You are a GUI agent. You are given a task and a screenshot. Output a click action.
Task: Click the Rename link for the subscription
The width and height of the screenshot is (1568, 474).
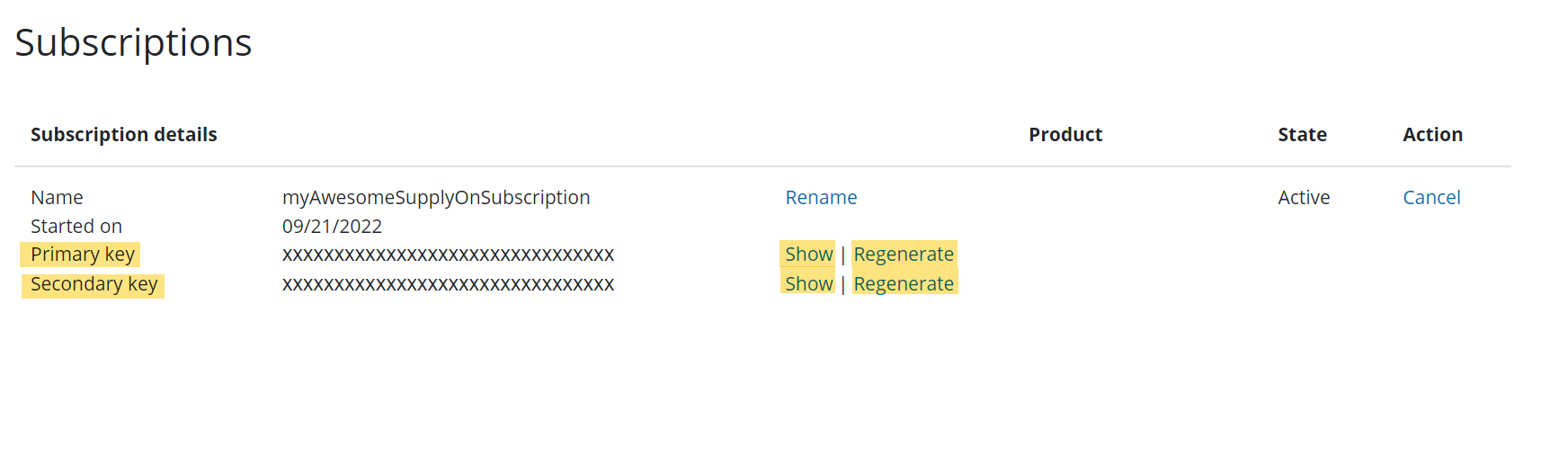[x=821, y=198]
